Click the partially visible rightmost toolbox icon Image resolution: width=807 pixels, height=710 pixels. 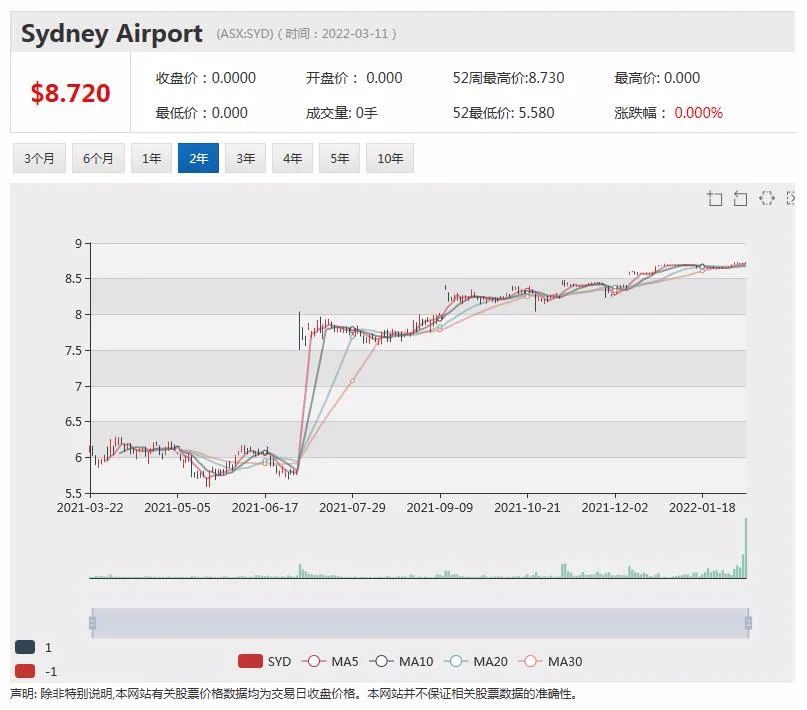point(791,198)
